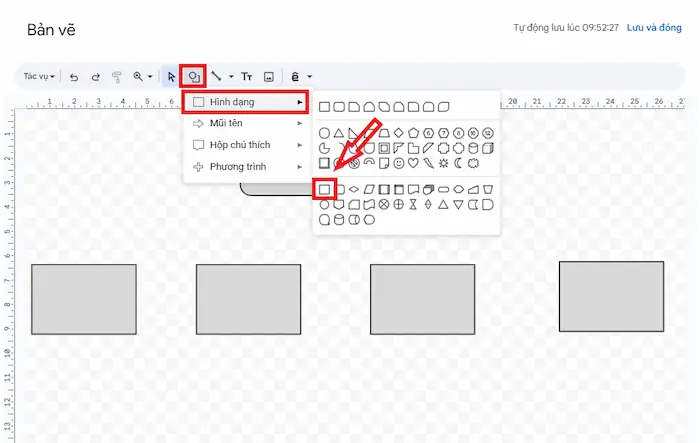Choose the flowchart data parallelogram shape
Image resolution: width=700 pixels, height=443 pixels.
point(369,189)
